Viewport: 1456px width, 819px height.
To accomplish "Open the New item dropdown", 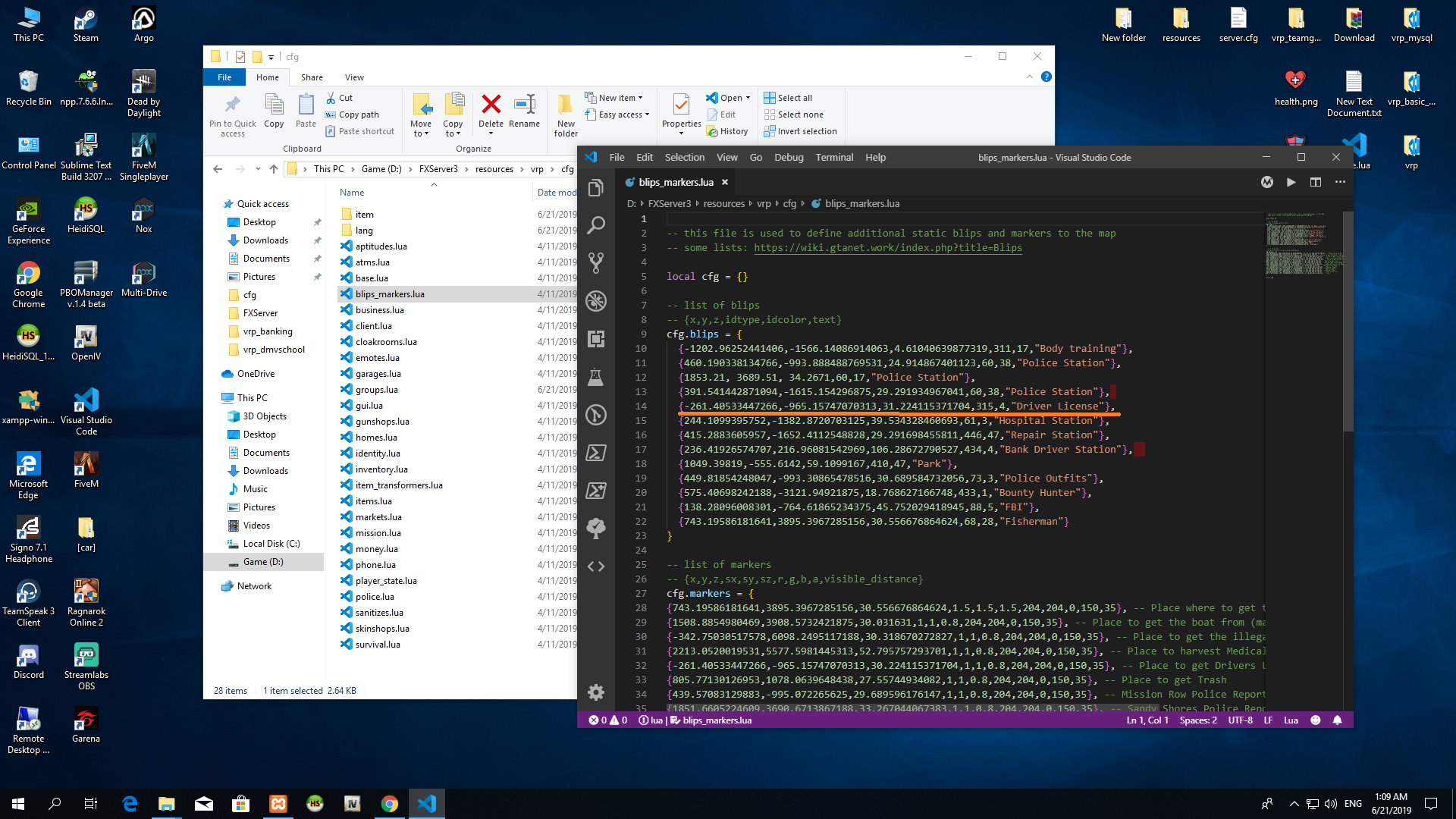I will 614,98.
